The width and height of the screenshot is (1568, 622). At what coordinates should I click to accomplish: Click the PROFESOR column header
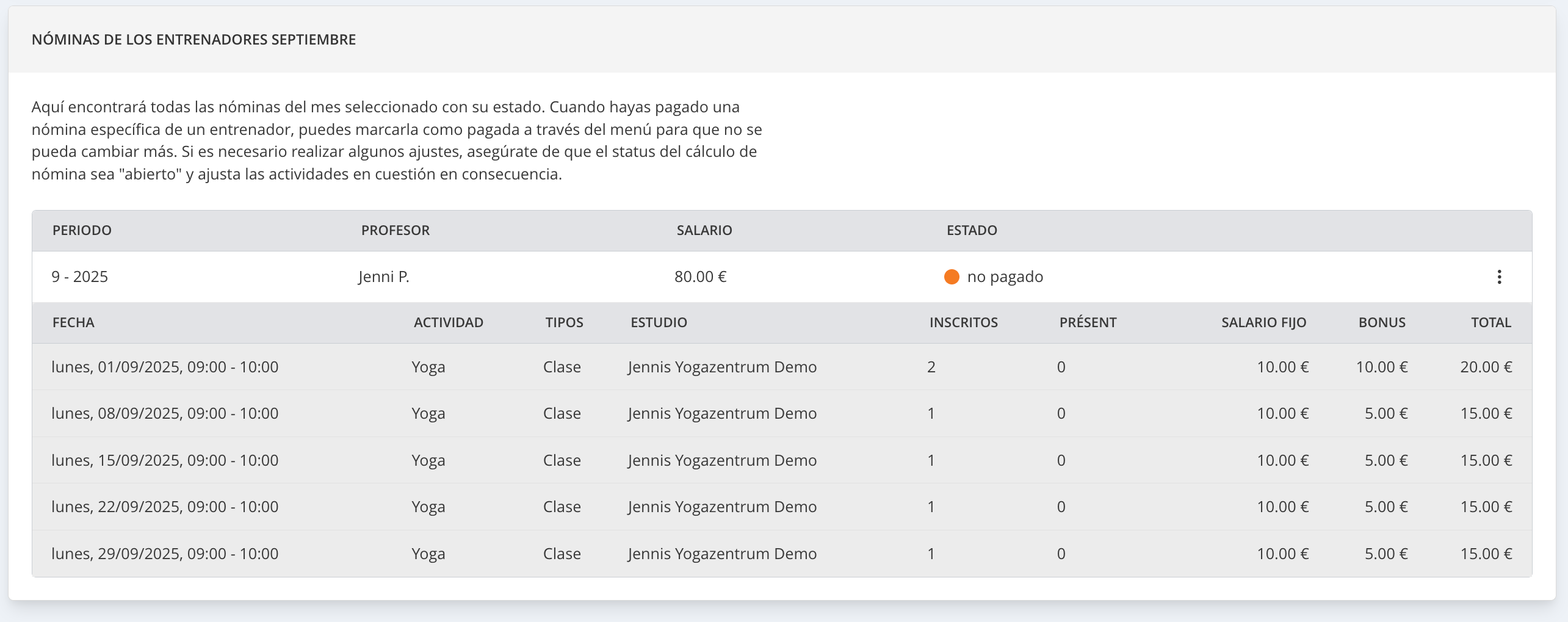(395, 230)
